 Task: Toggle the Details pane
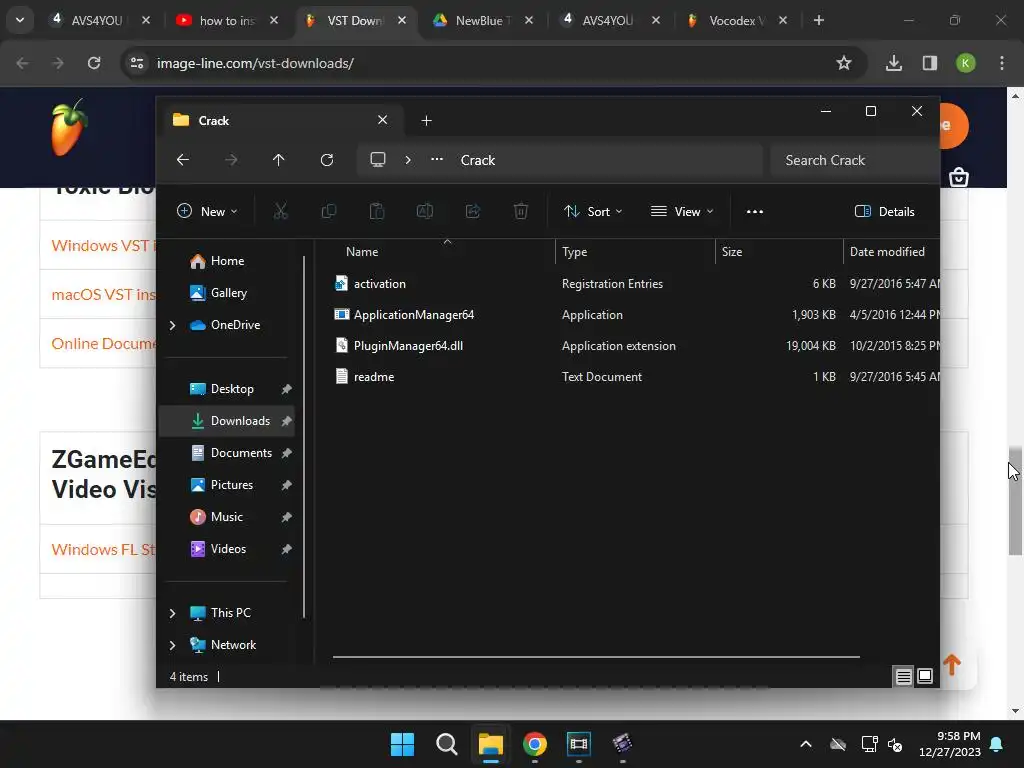pyautogui.click(x=884, y=212)
